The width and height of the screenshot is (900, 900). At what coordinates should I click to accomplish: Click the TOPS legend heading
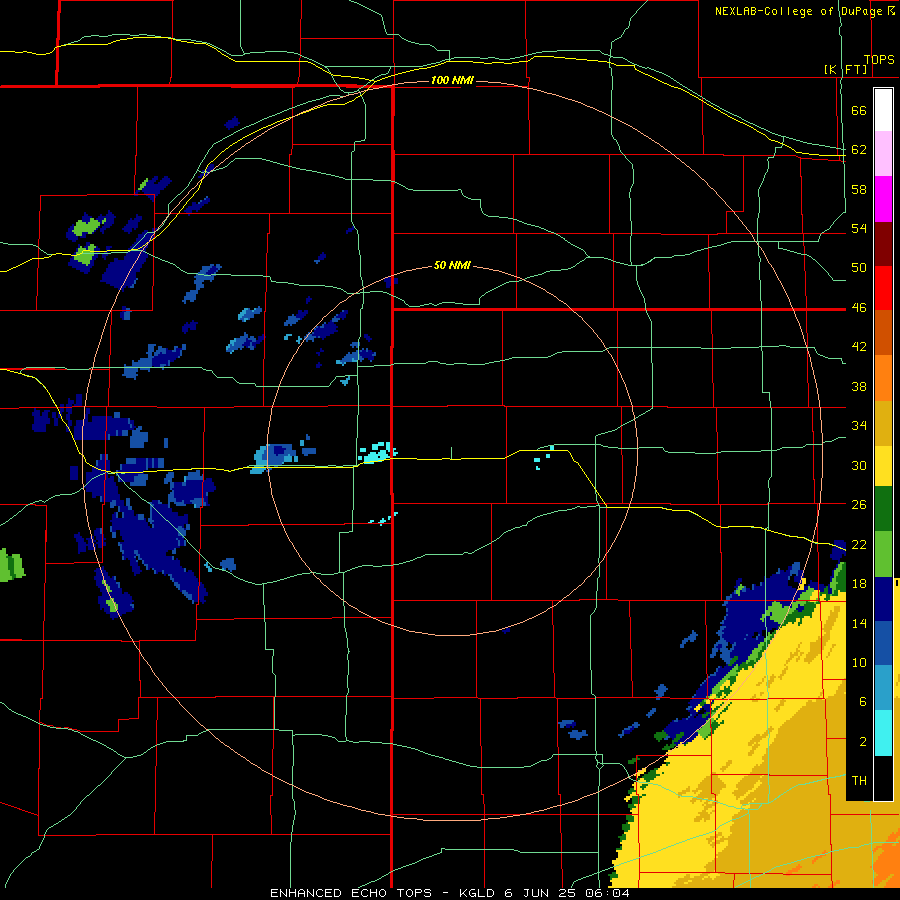(x=879, y=59)
